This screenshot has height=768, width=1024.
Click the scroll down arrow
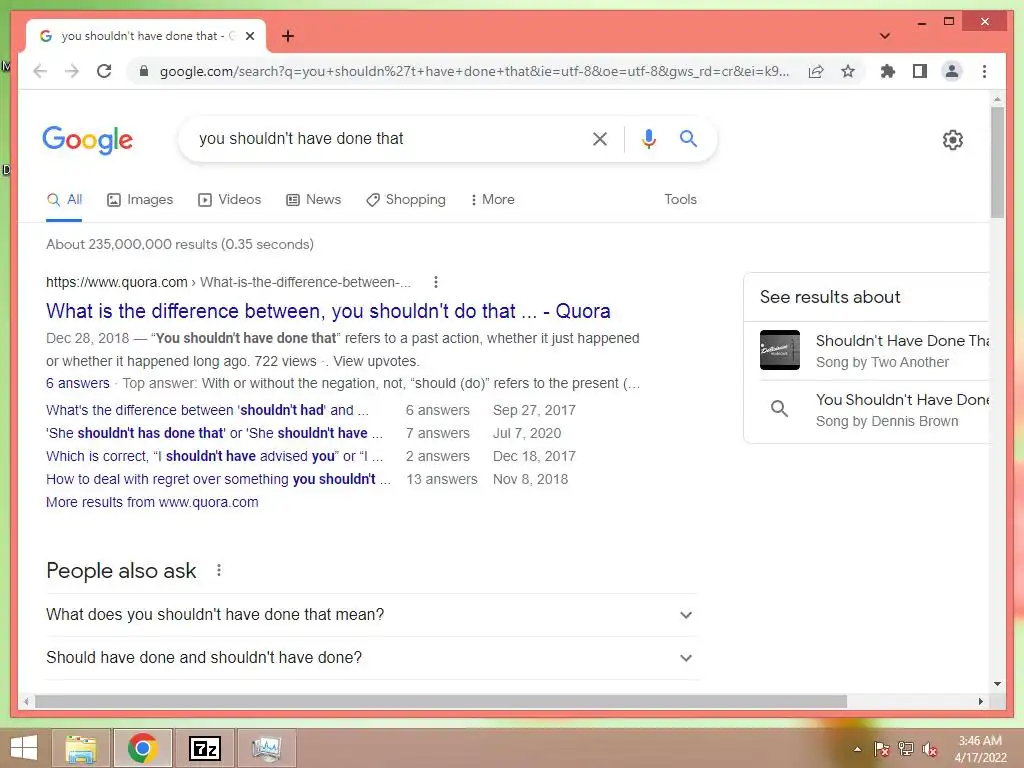point(997,684)
